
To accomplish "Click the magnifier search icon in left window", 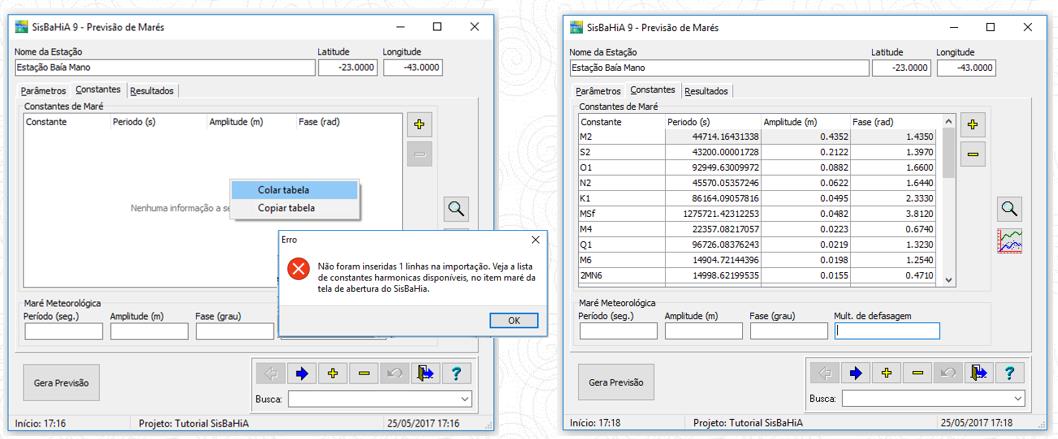I will point(457,209).
